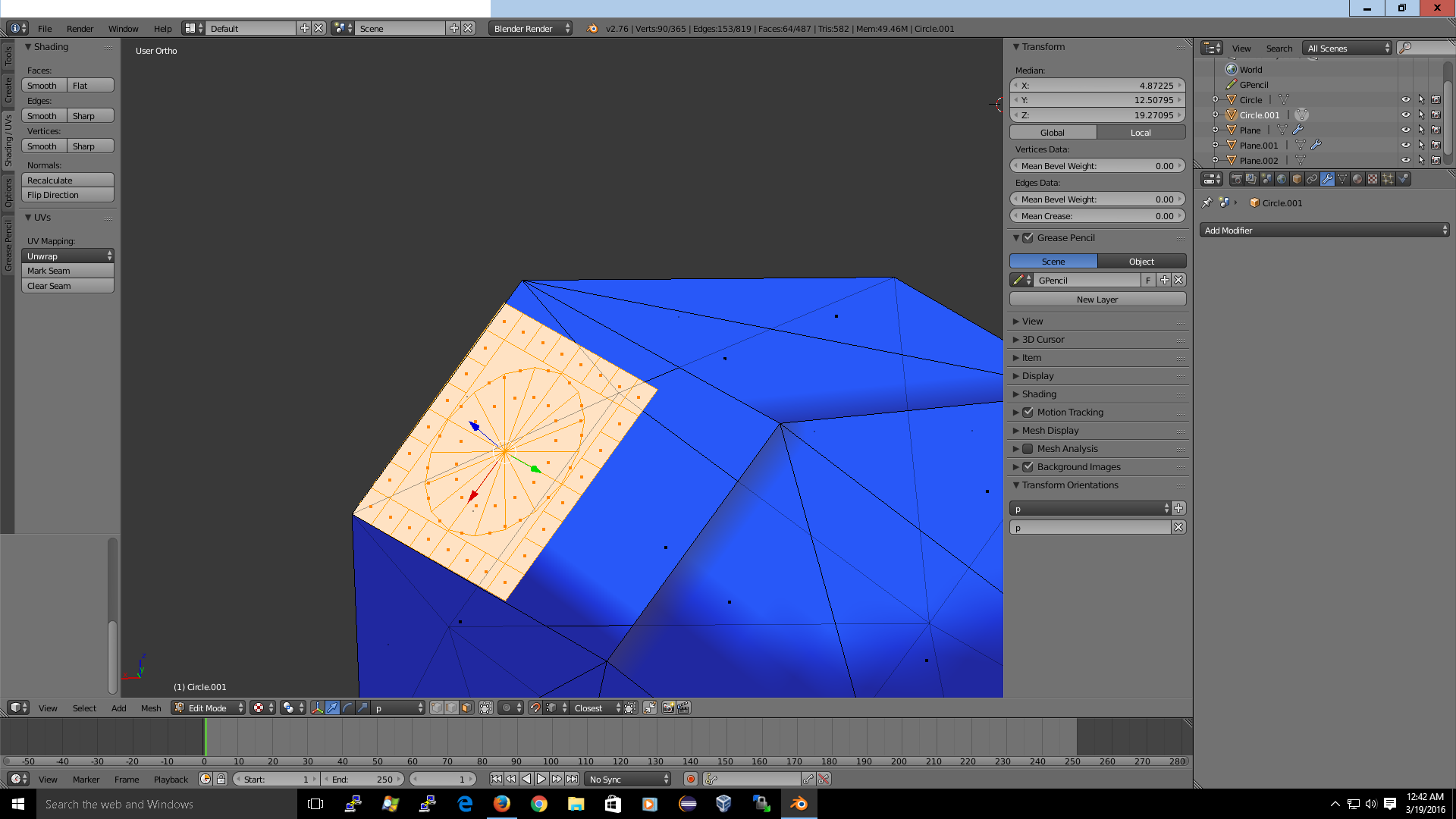1456x819 pixels.
Task: Open the Mesh menu in viewport header
Action: point(151,708)
